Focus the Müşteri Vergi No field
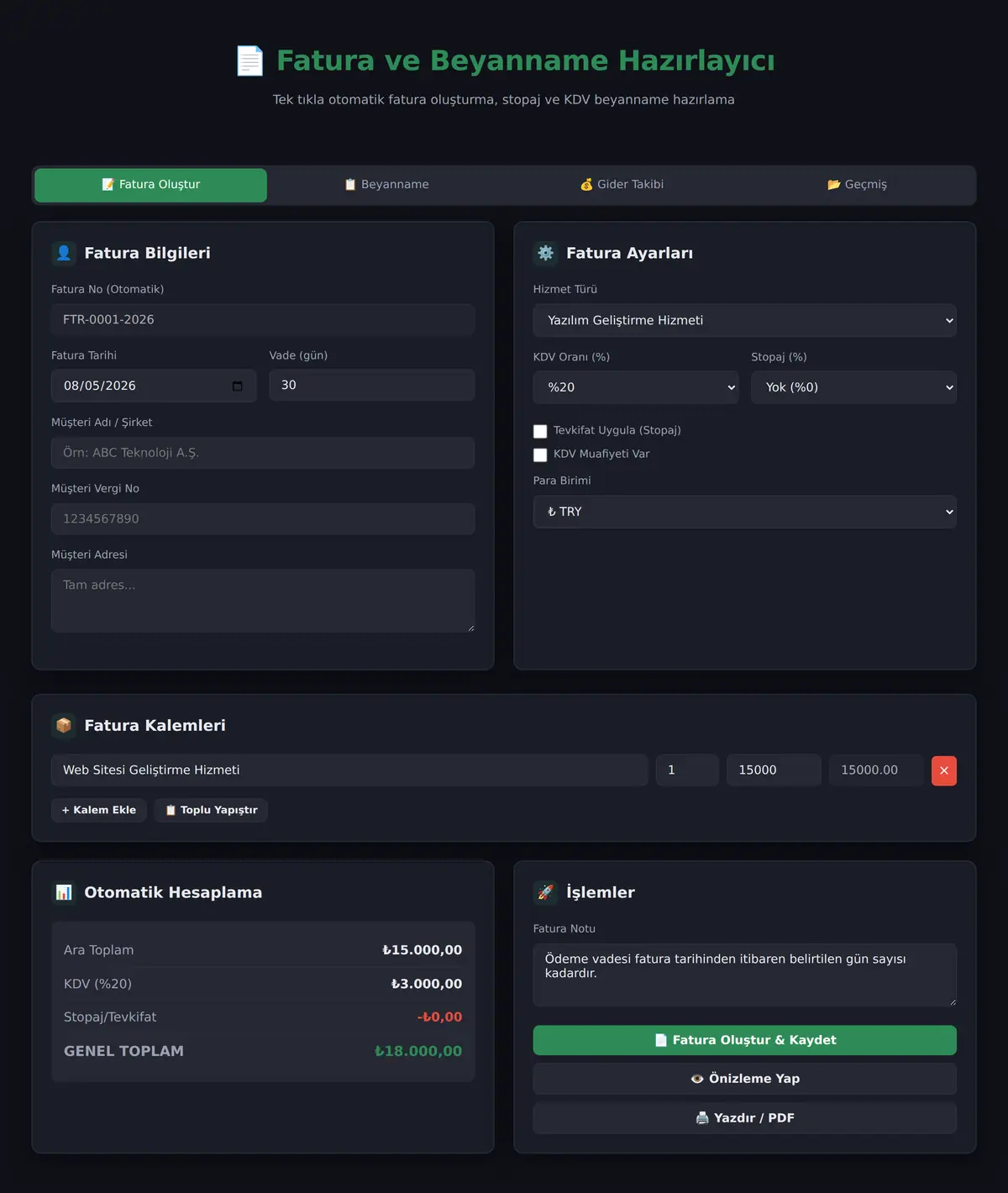The image size is (1008, 1193). click(x=263, y=519)
